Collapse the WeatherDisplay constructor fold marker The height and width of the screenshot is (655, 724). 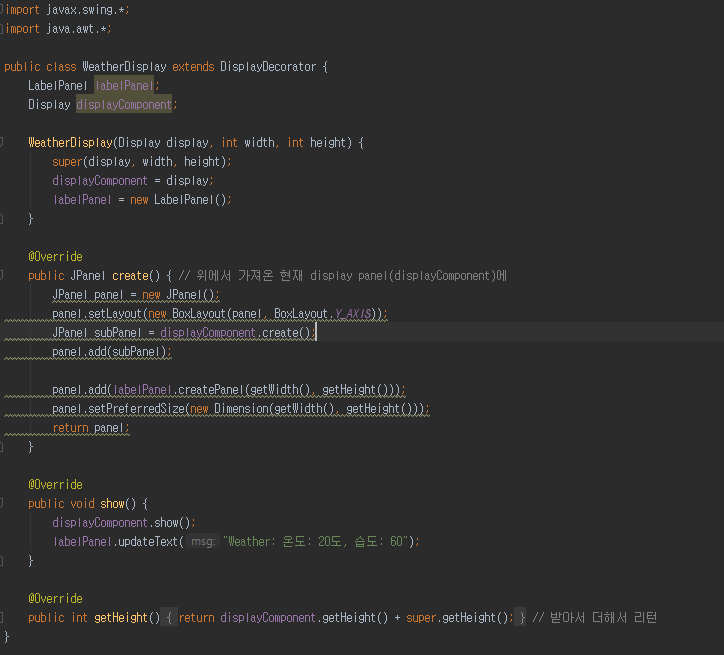1,143
